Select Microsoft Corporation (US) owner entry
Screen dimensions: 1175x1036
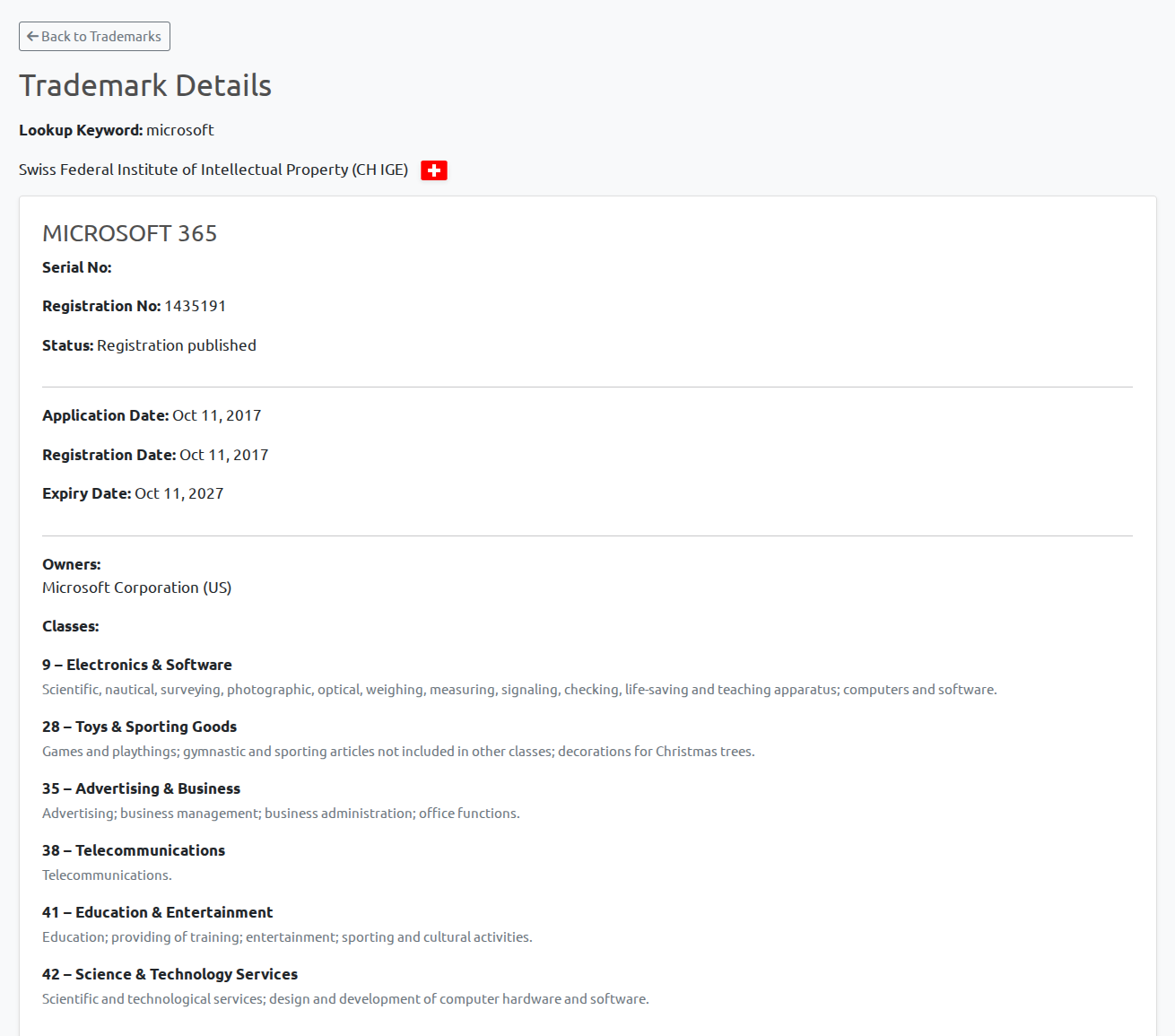pyautogui.click(x=136, y=588)
